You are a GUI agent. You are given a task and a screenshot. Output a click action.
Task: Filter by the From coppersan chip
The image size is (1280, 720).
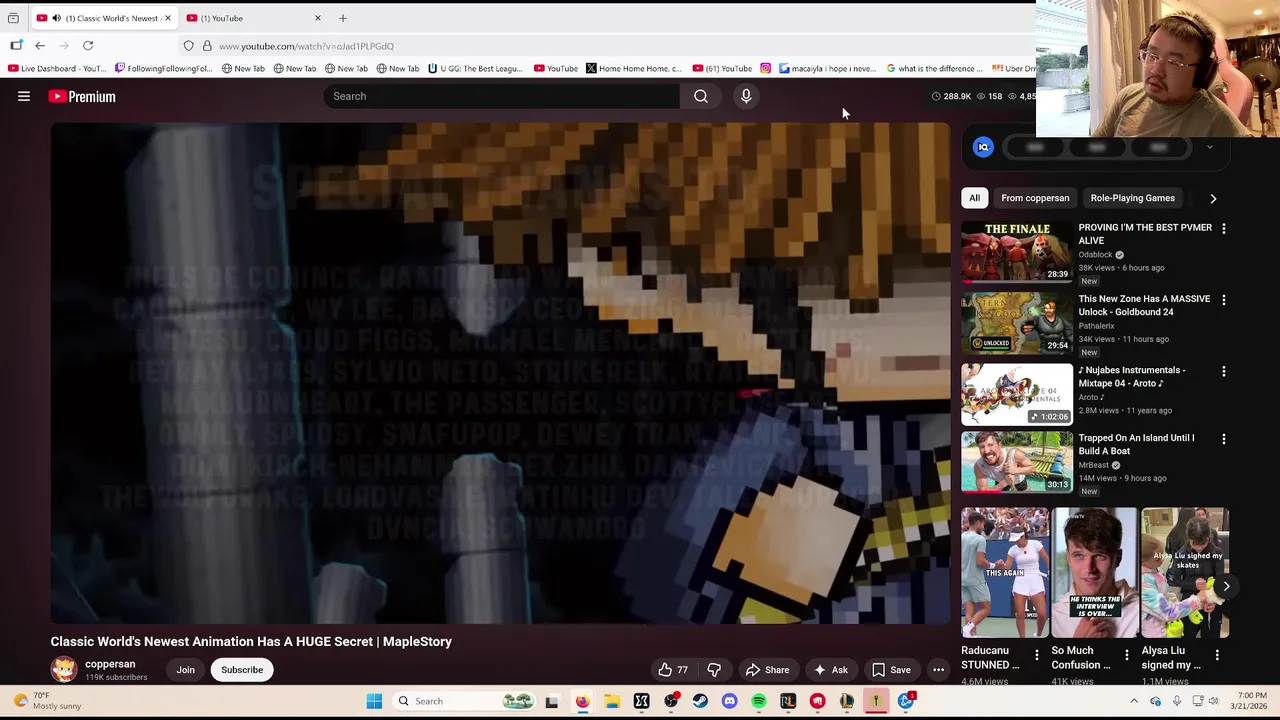point(1035,198)
